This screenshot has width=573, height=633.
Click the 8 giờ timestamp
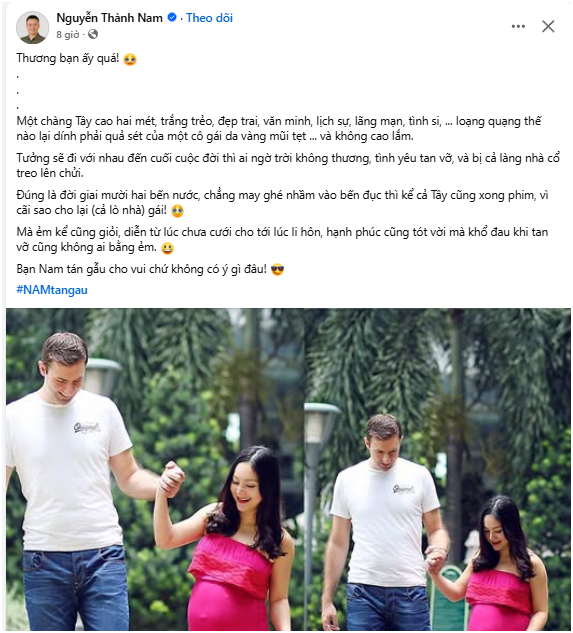point(67,35)
